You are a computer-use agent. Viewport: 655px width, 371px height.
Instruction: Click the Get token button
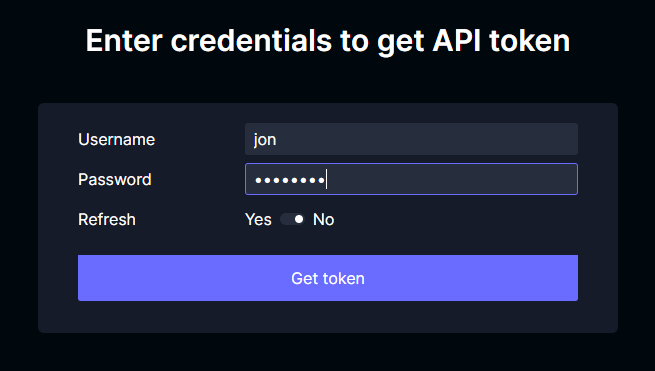328,278
